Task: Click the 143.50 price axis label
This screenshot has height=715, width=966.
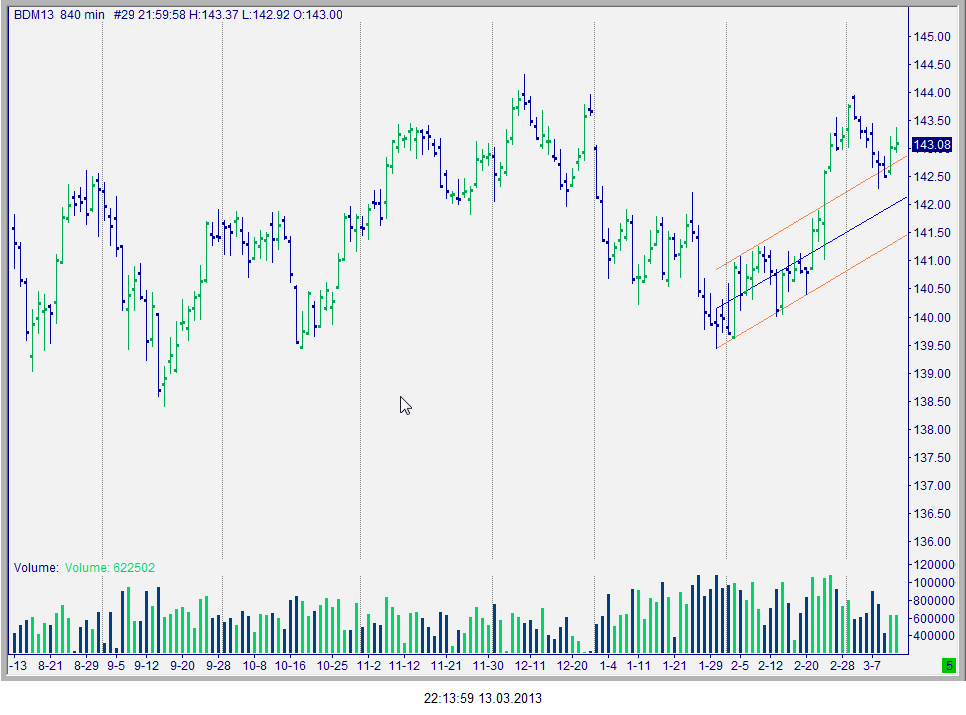Action: click(x=932, y=121)
